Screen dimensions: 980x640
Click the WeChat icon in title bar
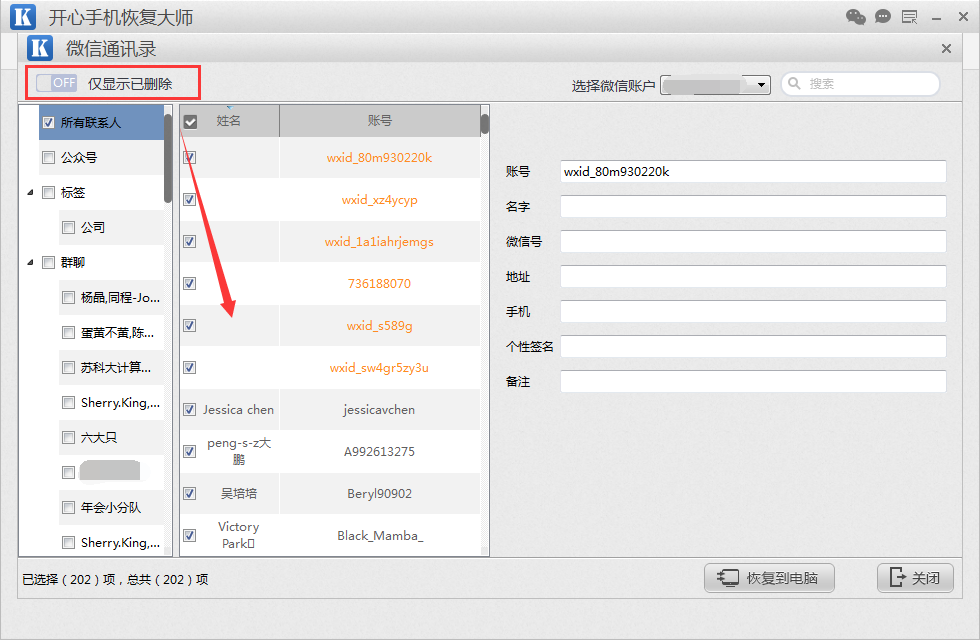pyautogui.click(x=856, y=17)
